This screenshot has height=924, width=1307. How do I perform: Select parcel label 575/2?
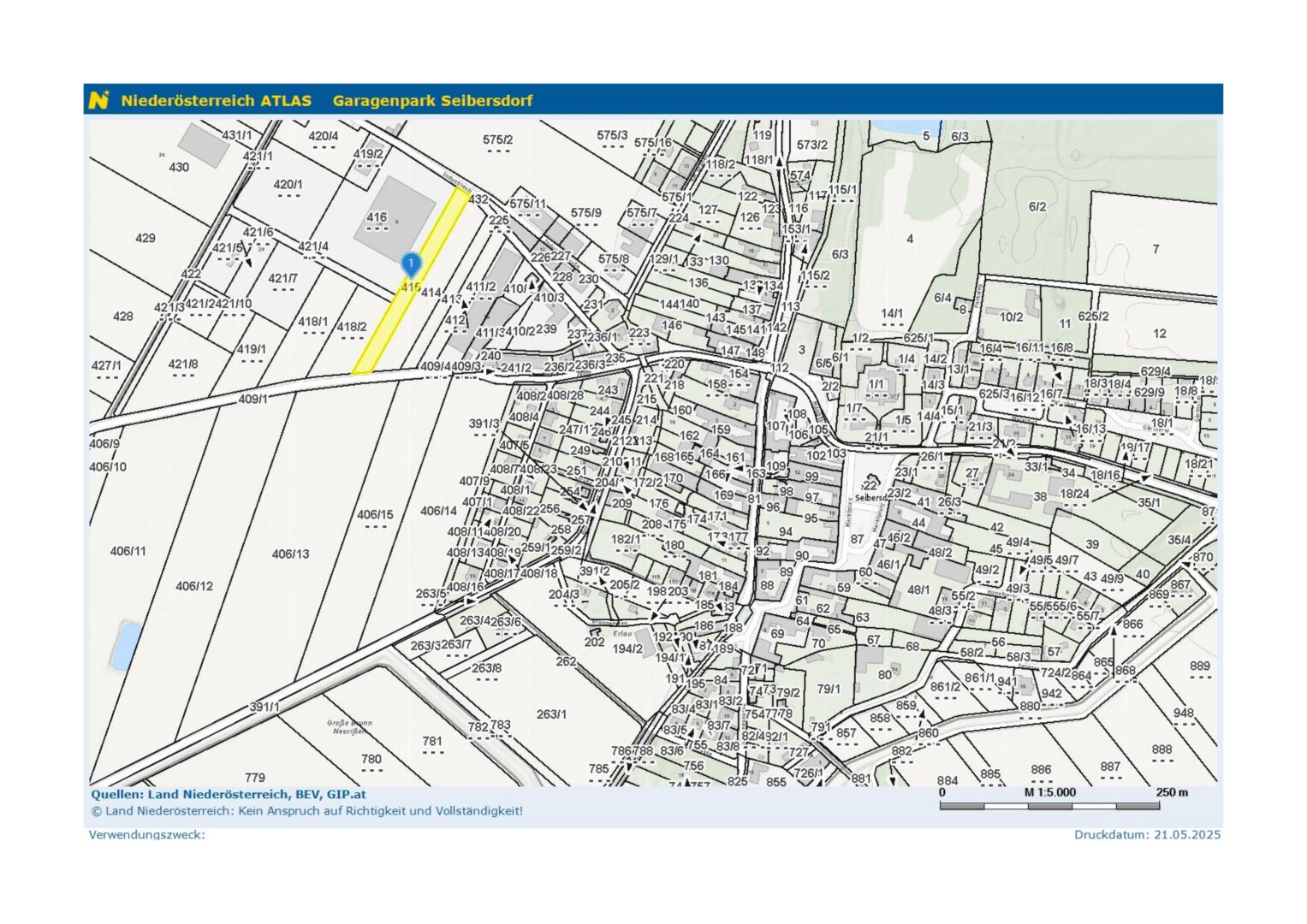tap(497, 139)
